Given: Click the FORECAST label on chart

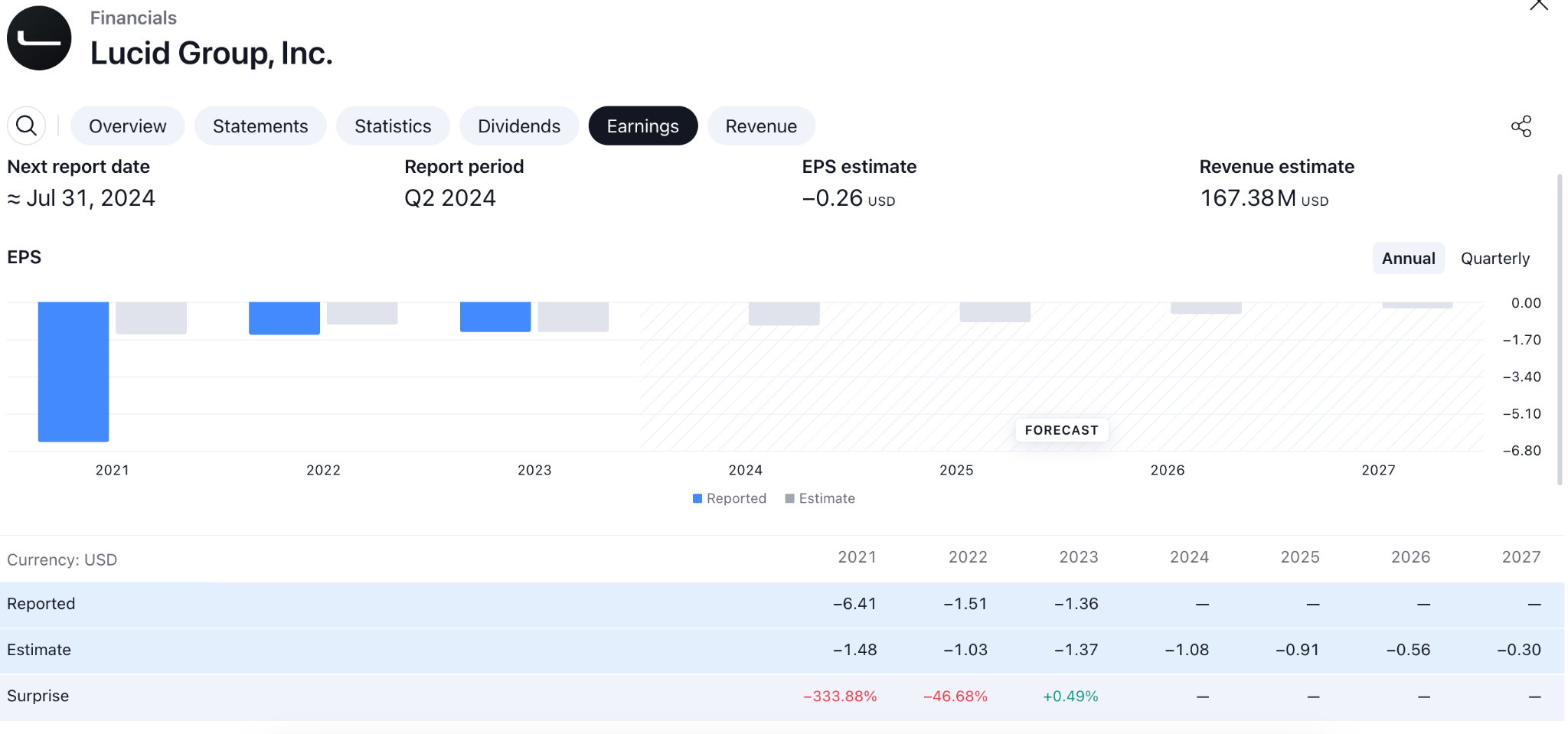Looking at the screenshot, I should tap(1062, 430).
